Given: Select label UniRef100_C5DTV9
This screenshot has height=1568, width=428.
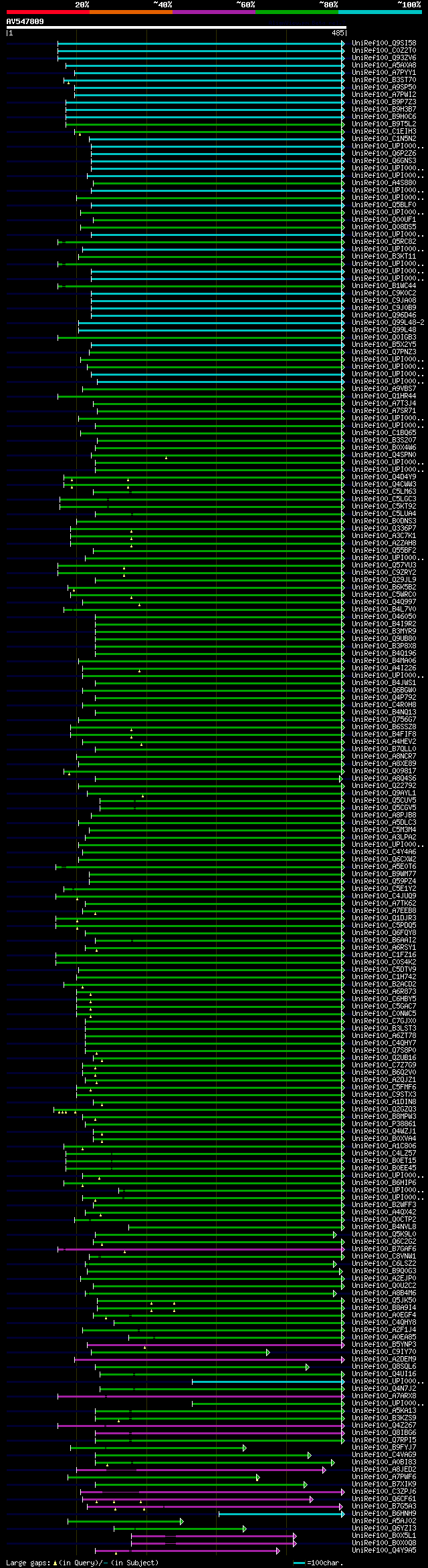Looking at the screenshot, I should [x=384, y=969].
